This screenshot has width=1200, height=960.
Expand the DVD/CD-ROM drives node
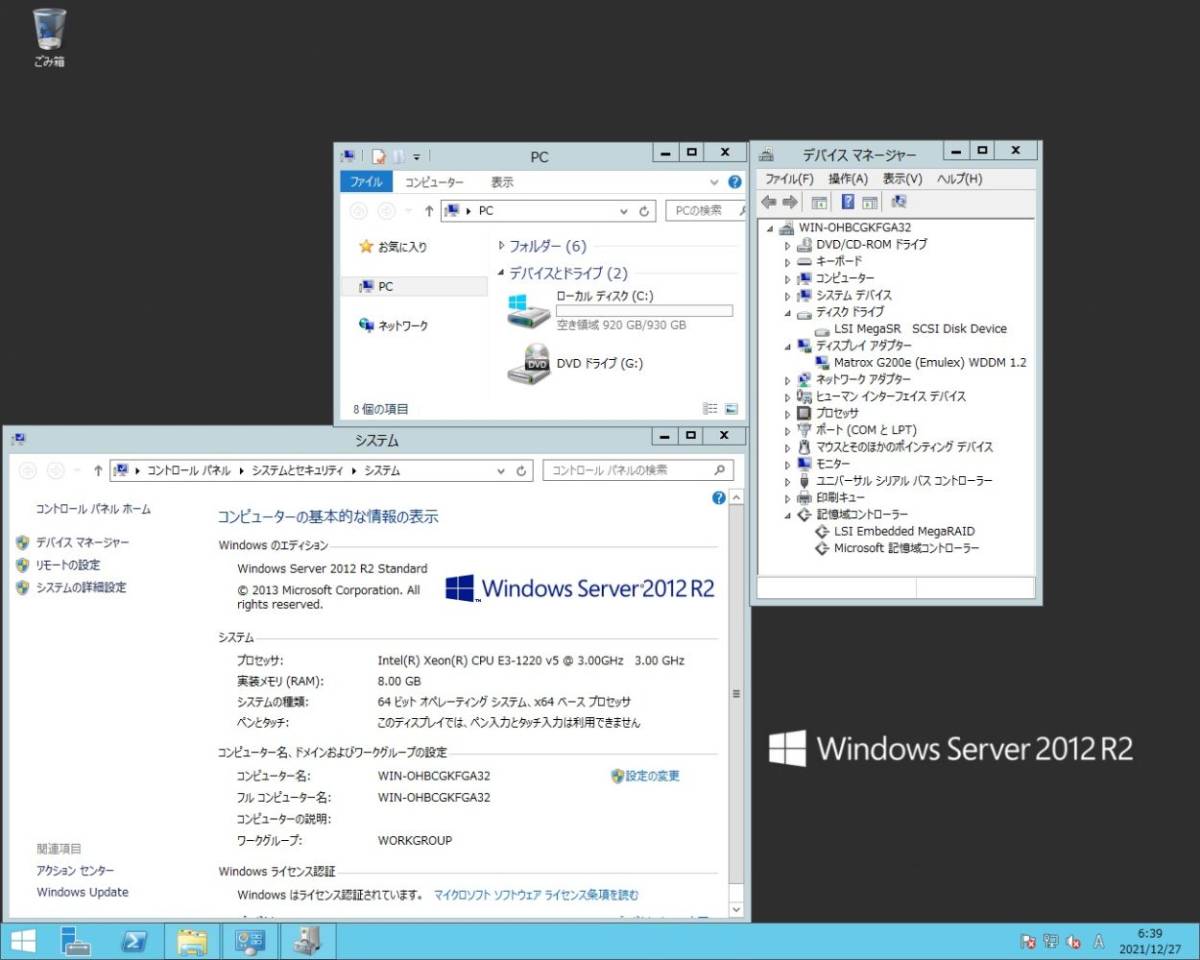[787, 245]
